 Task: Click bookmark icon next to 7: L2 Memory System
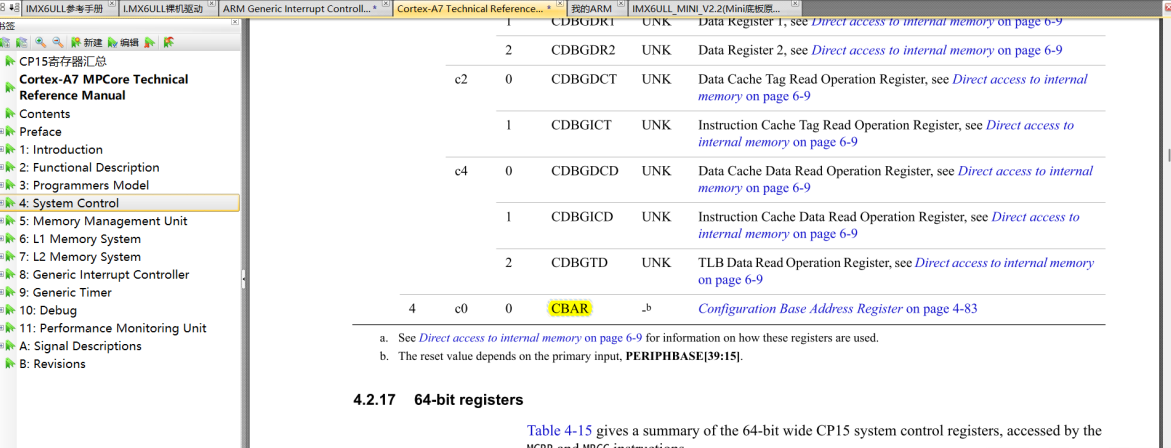coord(10,257)
